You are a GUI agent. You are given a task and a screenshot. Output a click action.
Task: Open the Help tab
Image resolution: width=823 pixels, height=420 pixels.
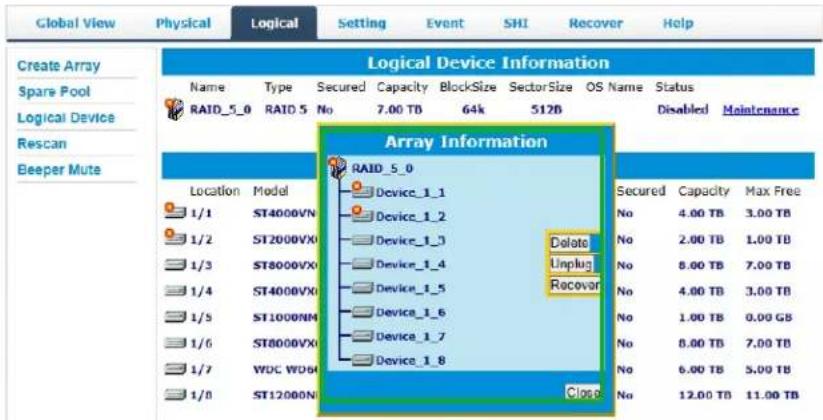click(678, 24)
